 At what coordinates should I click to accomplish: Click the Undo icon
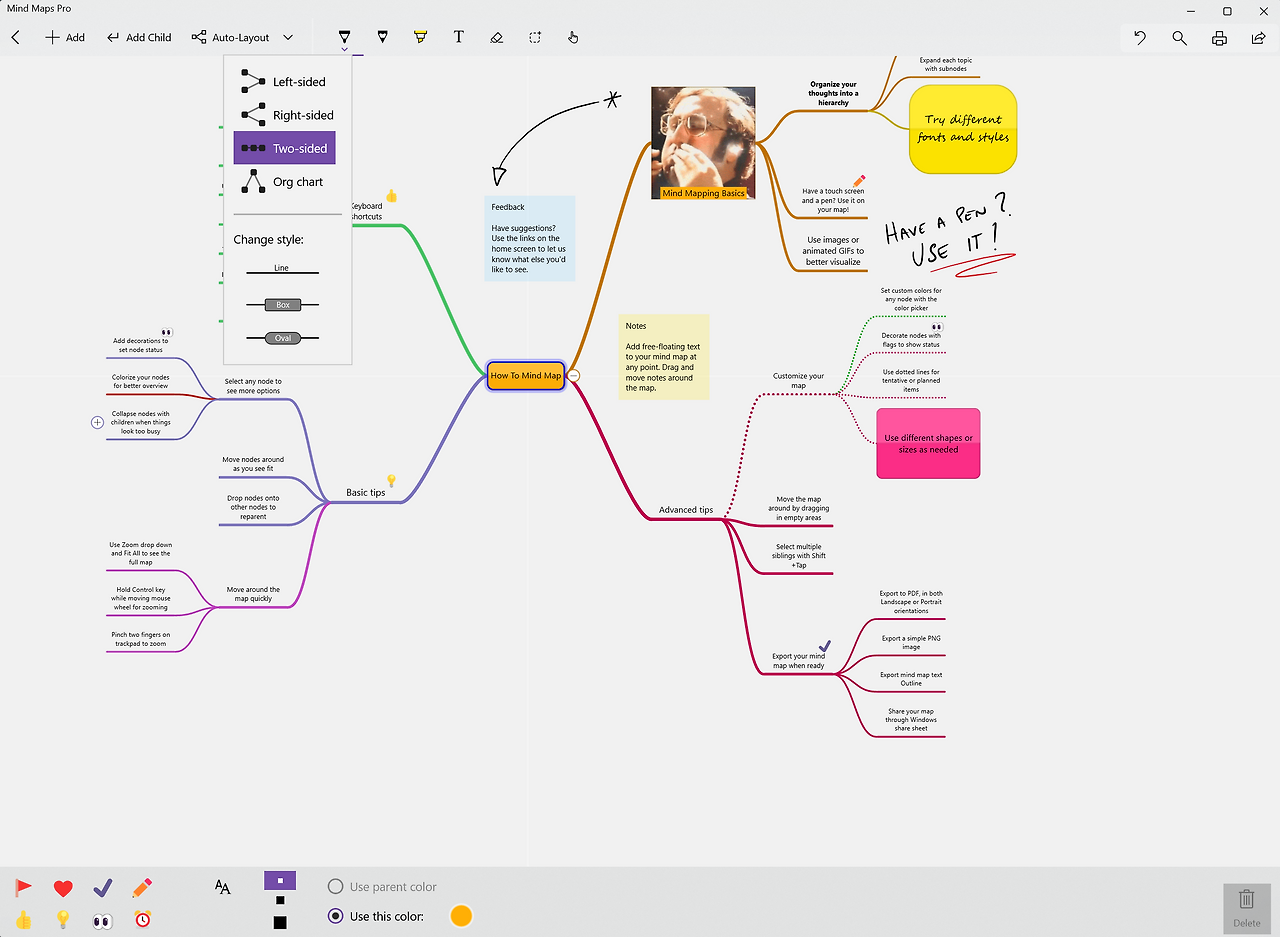(1140, 37)
